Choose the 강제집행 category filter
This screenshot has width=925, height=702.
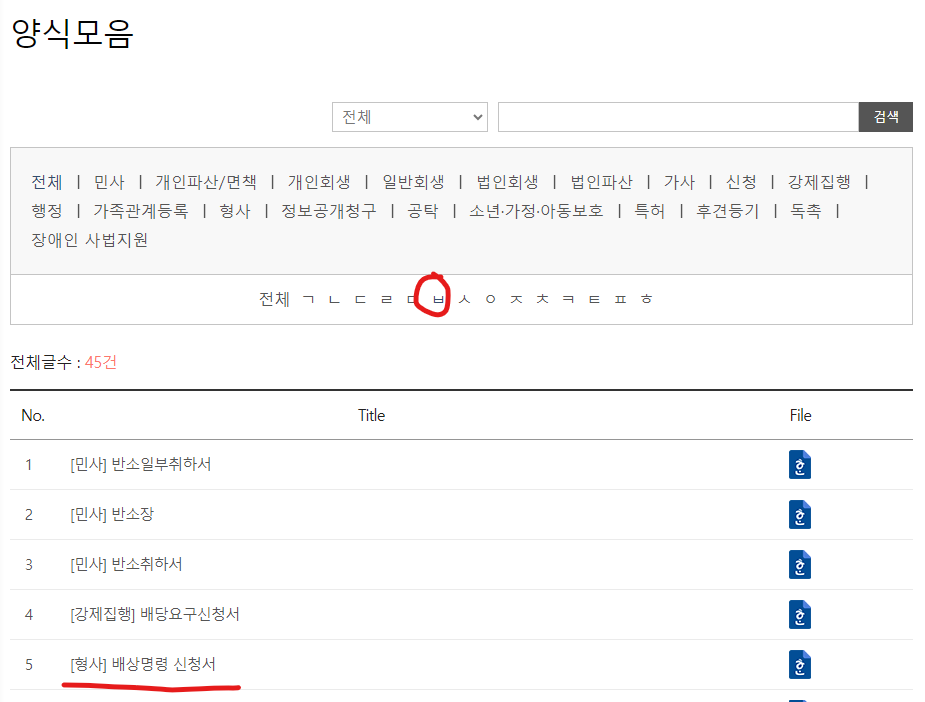tap(818, 182)
